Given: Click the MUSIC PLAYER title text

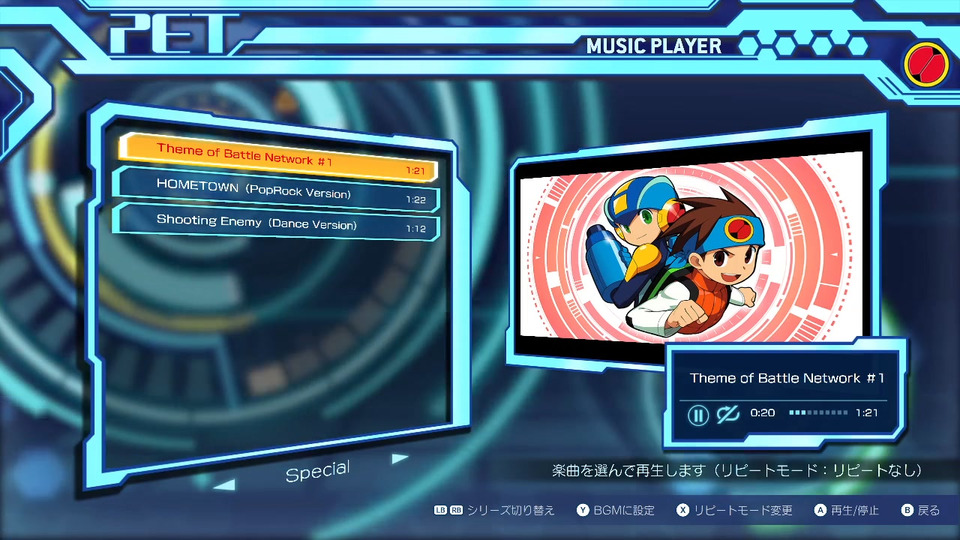Looking at the screenshot, I should pyautogui.click(x=654, y=46).
